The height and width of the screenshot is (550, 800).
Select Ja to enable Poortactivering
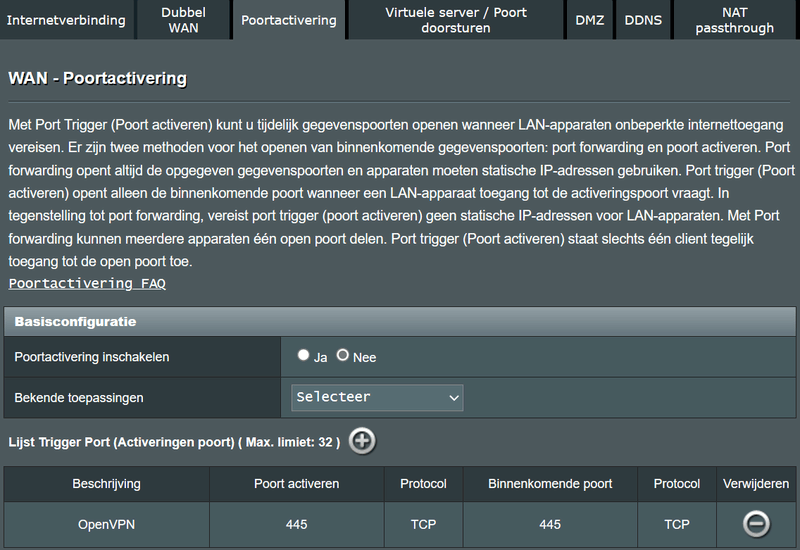(x=304, y=355)
